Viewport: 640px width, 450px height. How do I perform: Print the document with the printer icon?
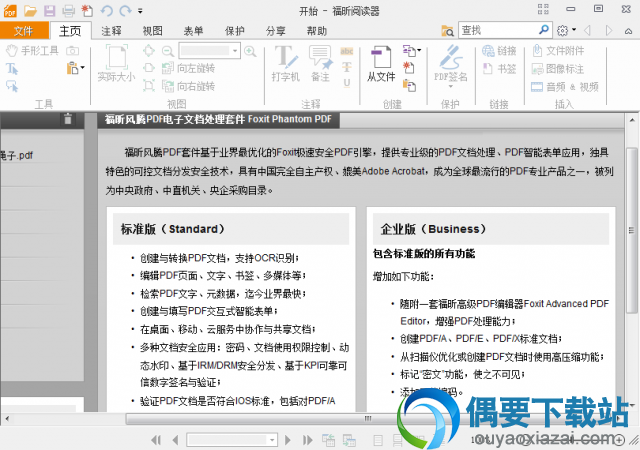(x=69, y=11)
